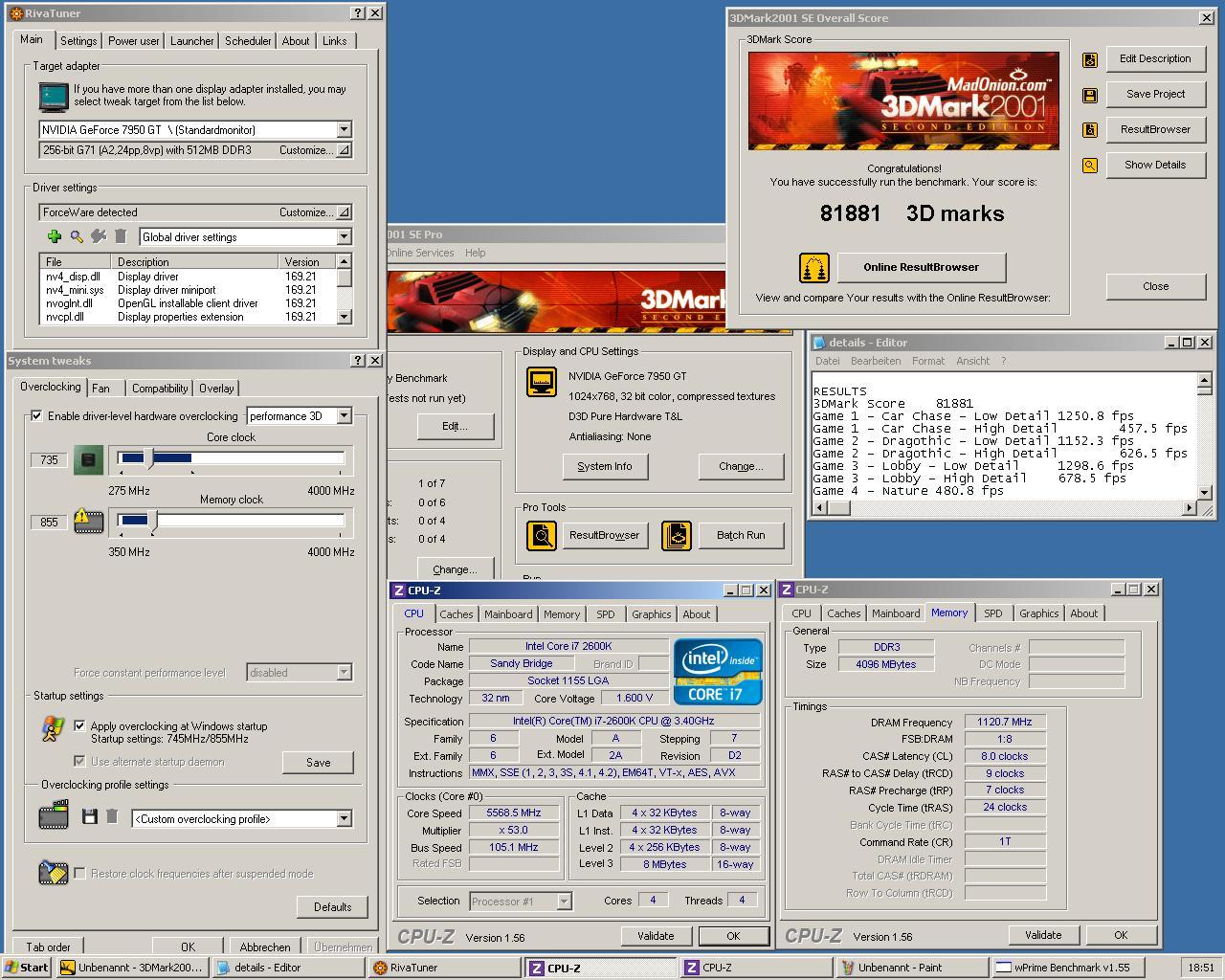Open the Custom overclocking profile dropdown
This screenshot has height=980, width=1225.
pos(344,818)
